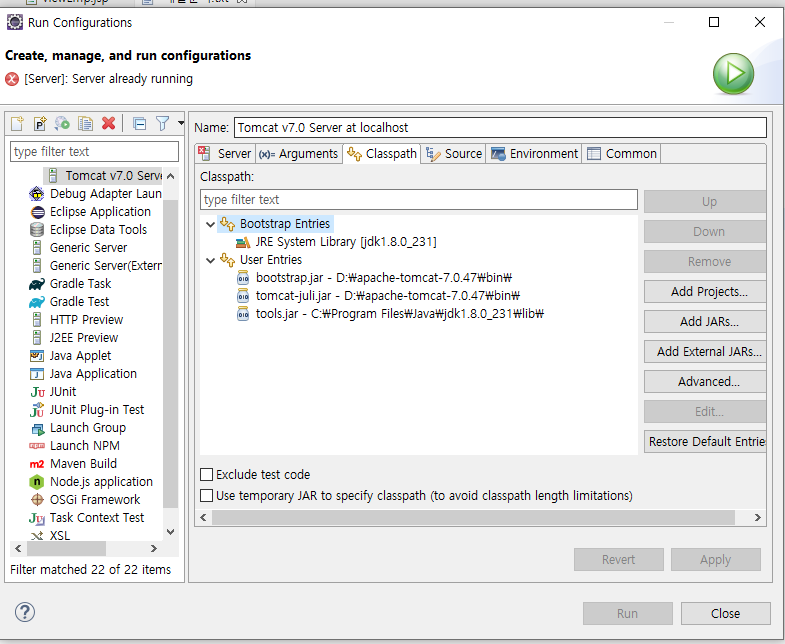Click New launch configuration icon

click(x=18, y=123)
